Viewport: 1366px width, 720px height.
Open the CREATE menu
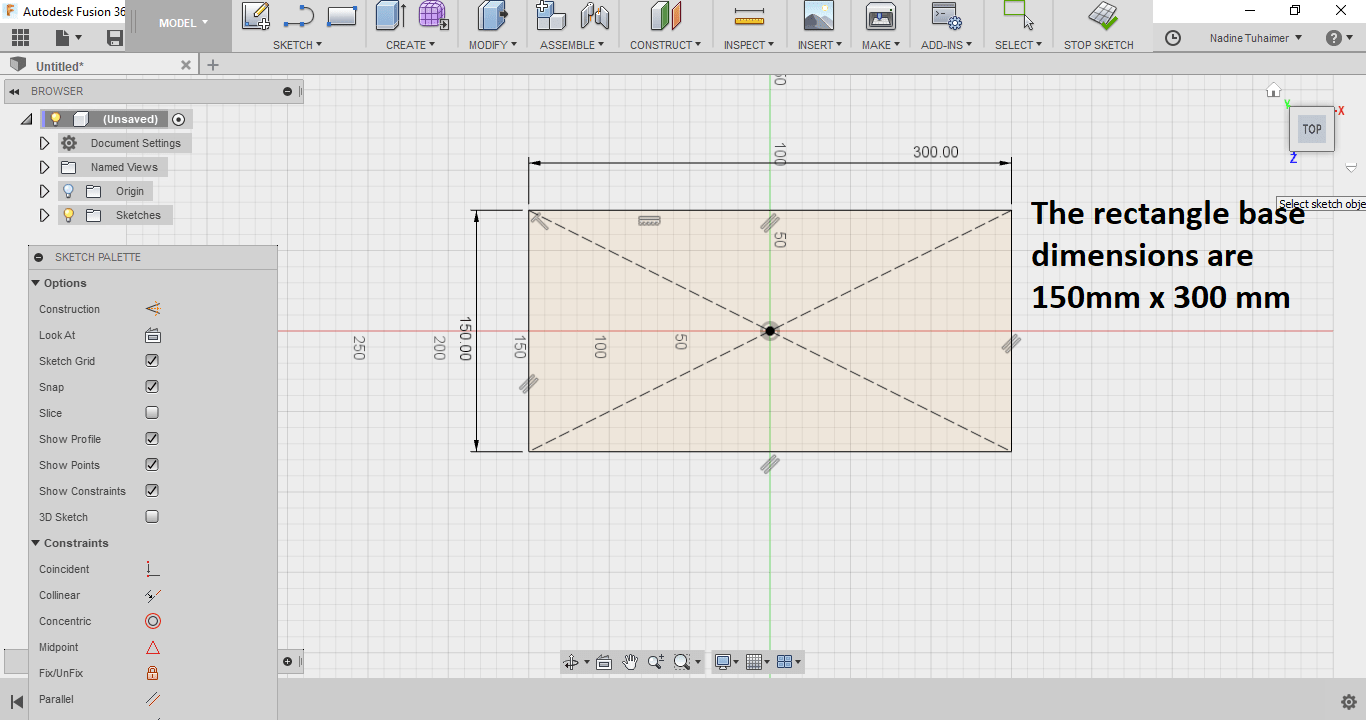410,45
